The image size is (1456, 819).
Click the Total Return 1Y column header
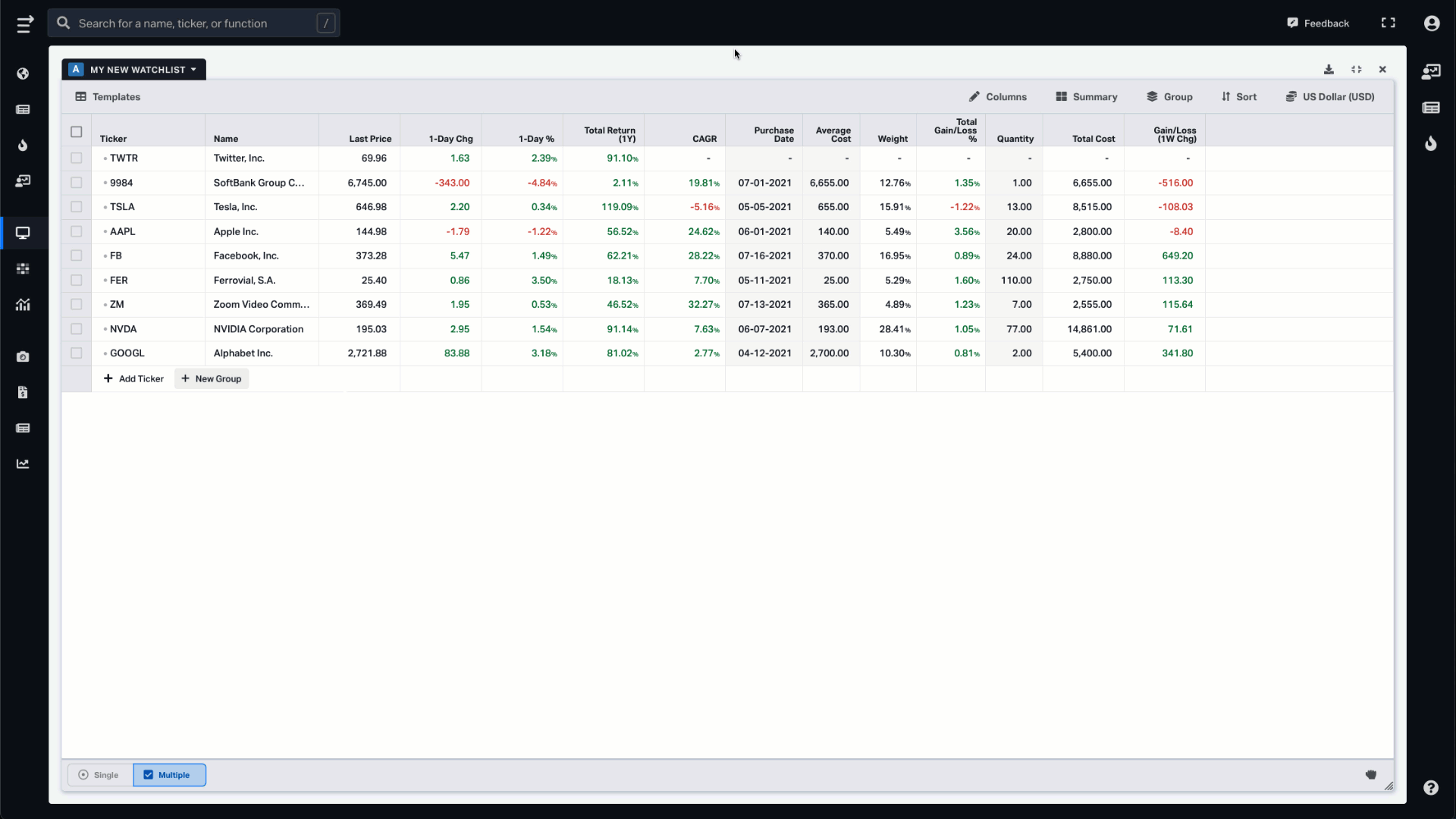[609, 133]
